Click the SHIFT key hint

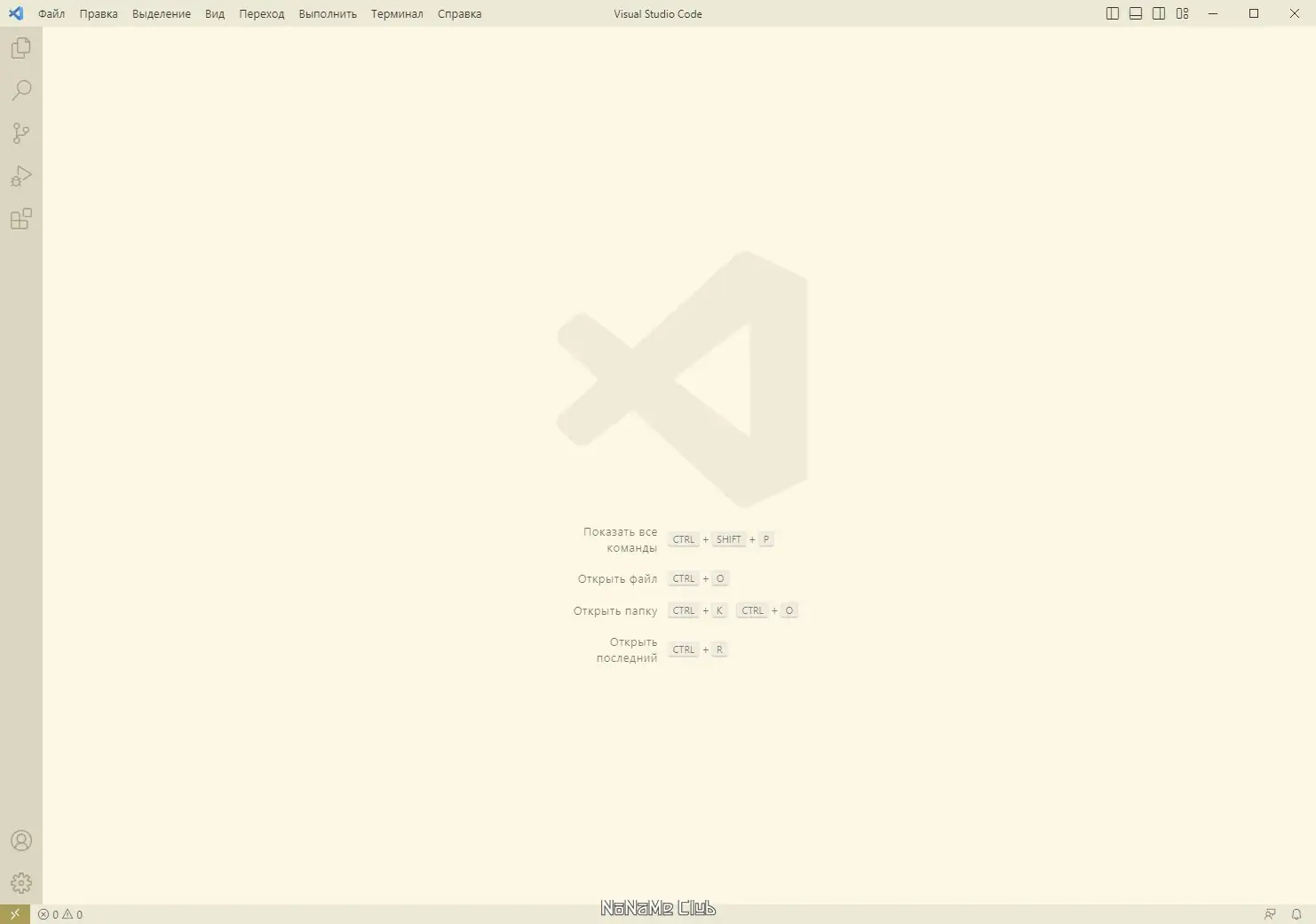coord(729,539)
